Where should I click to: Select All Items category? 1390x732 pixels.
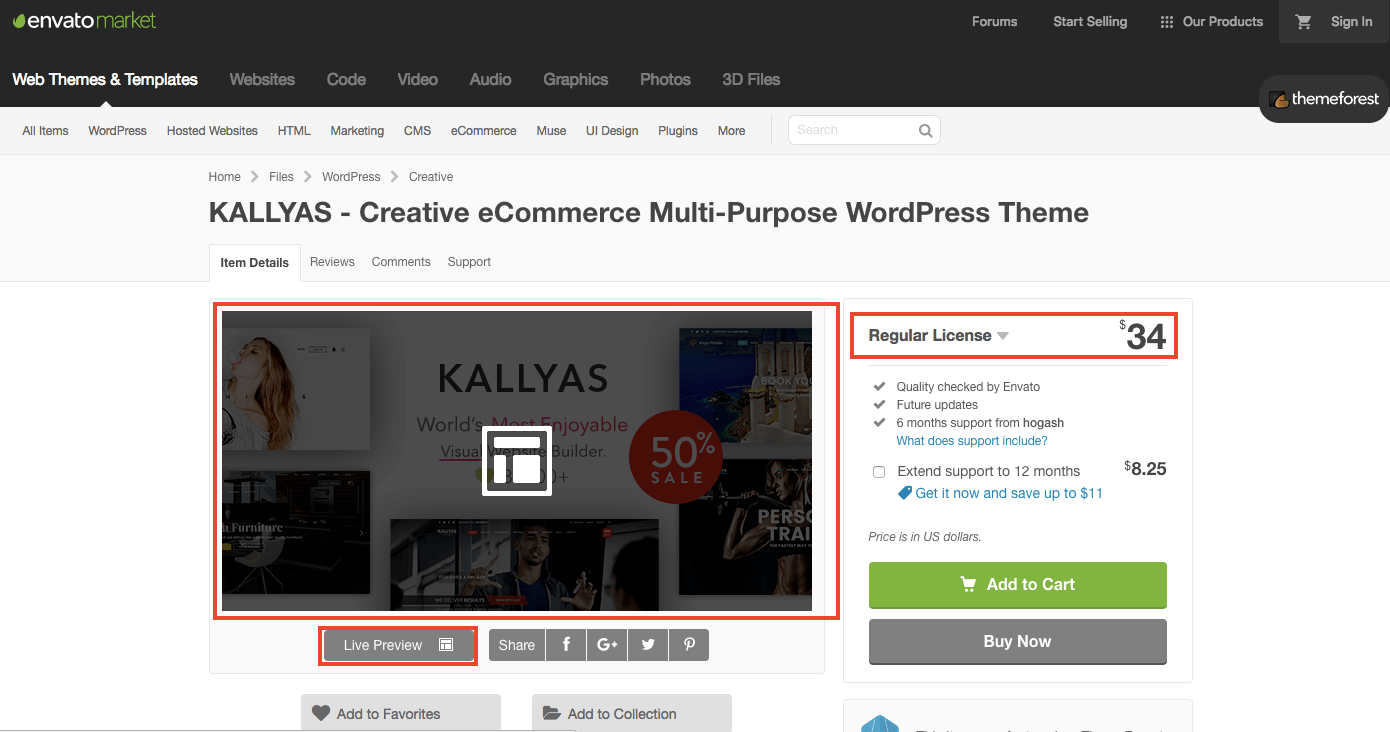point(45,131)
